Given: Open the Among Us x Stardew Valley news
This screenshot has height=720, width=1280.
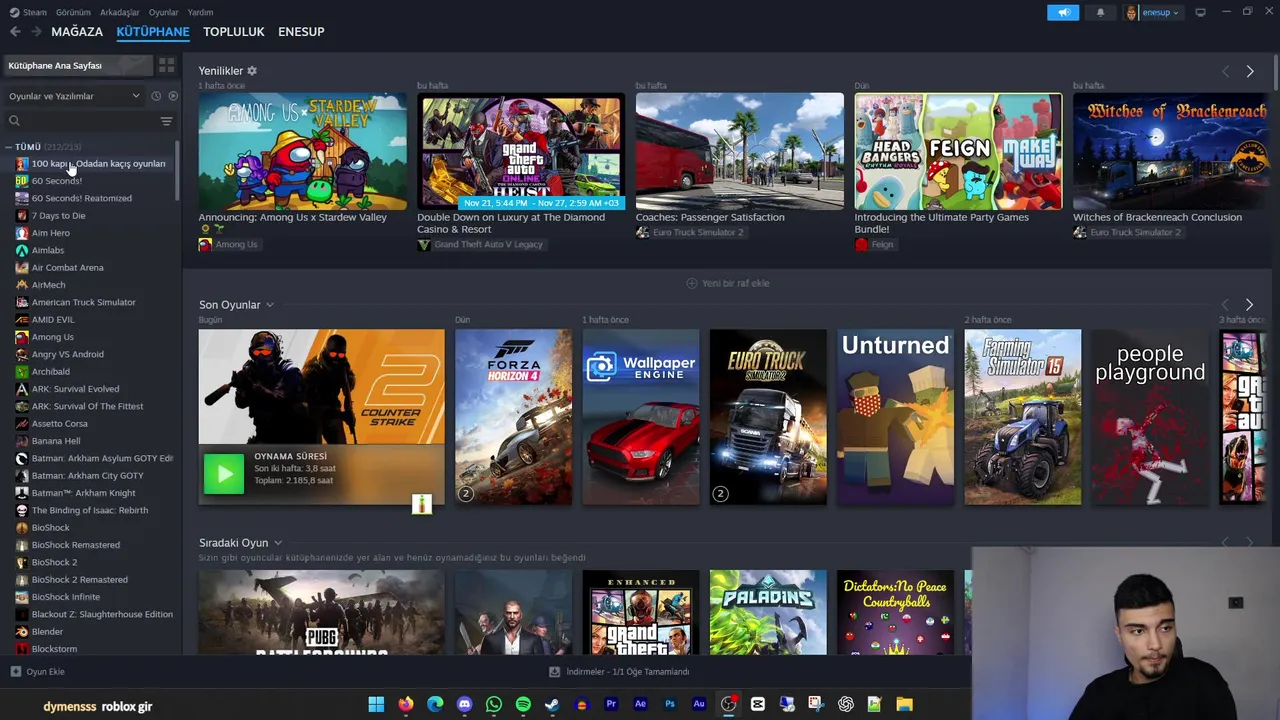Looking at the screenshot, I should [302, 151].
